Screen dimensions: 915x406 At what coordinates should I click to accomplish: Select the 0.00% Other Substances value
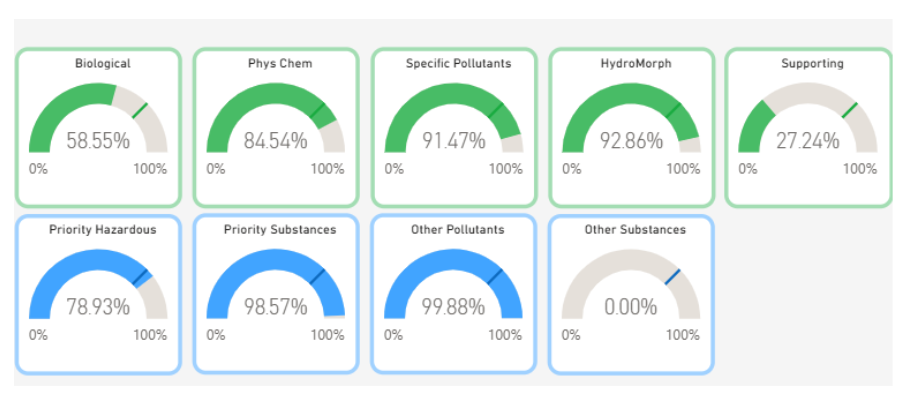tap(631, 307)
